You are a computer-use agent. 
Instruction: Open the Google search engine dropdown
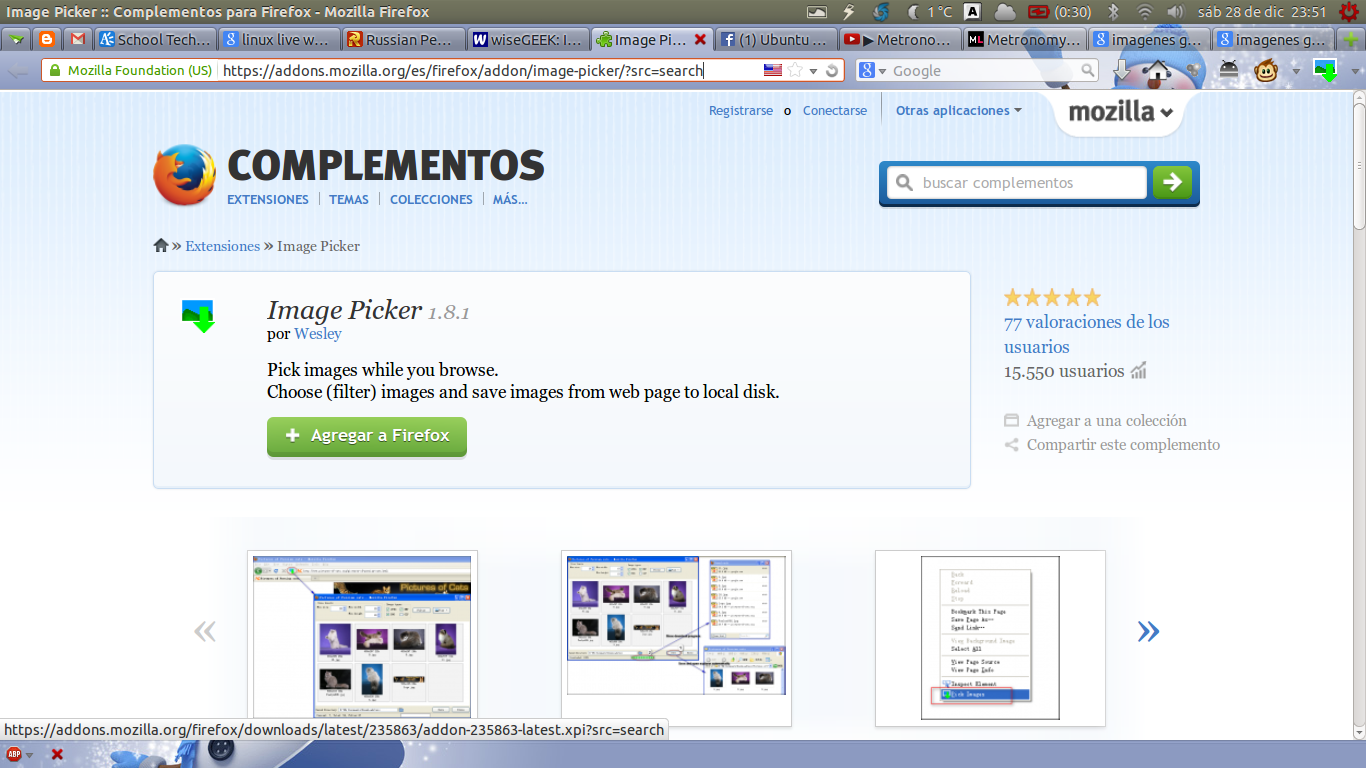click(872, 71)
